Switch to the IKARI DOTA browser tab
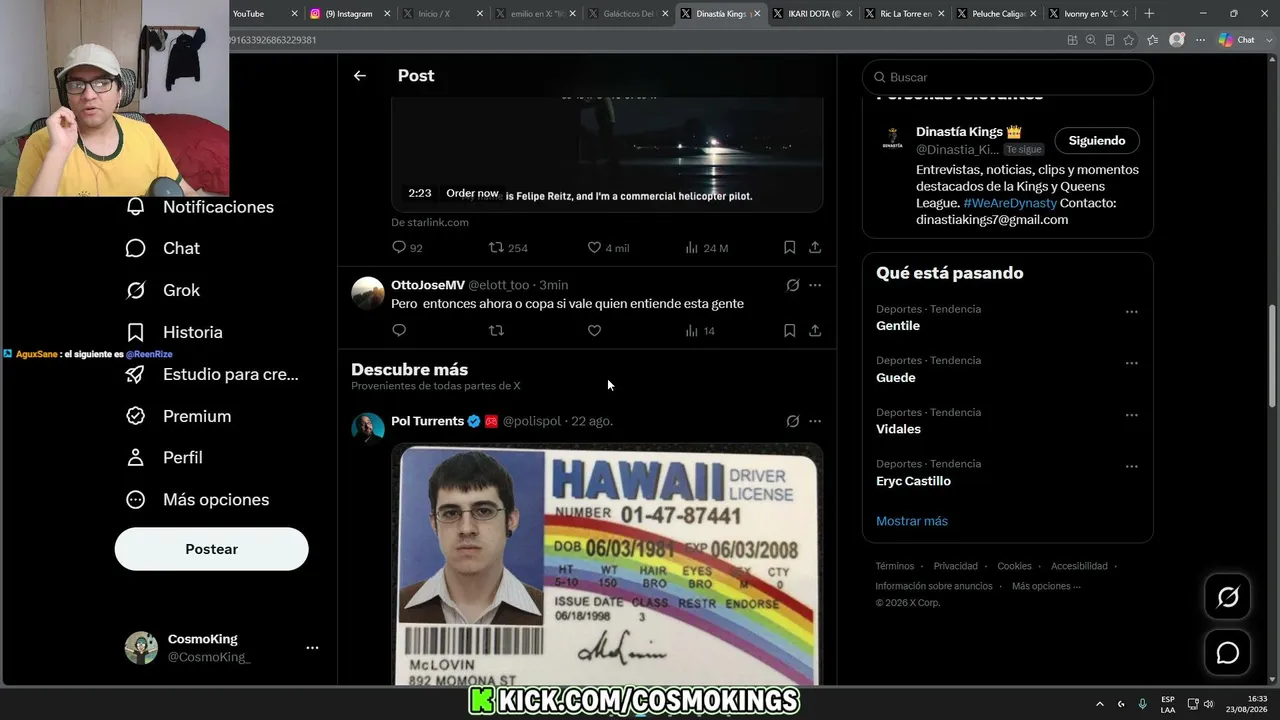This screenshot has height=720, width=1280. (810, 14)
